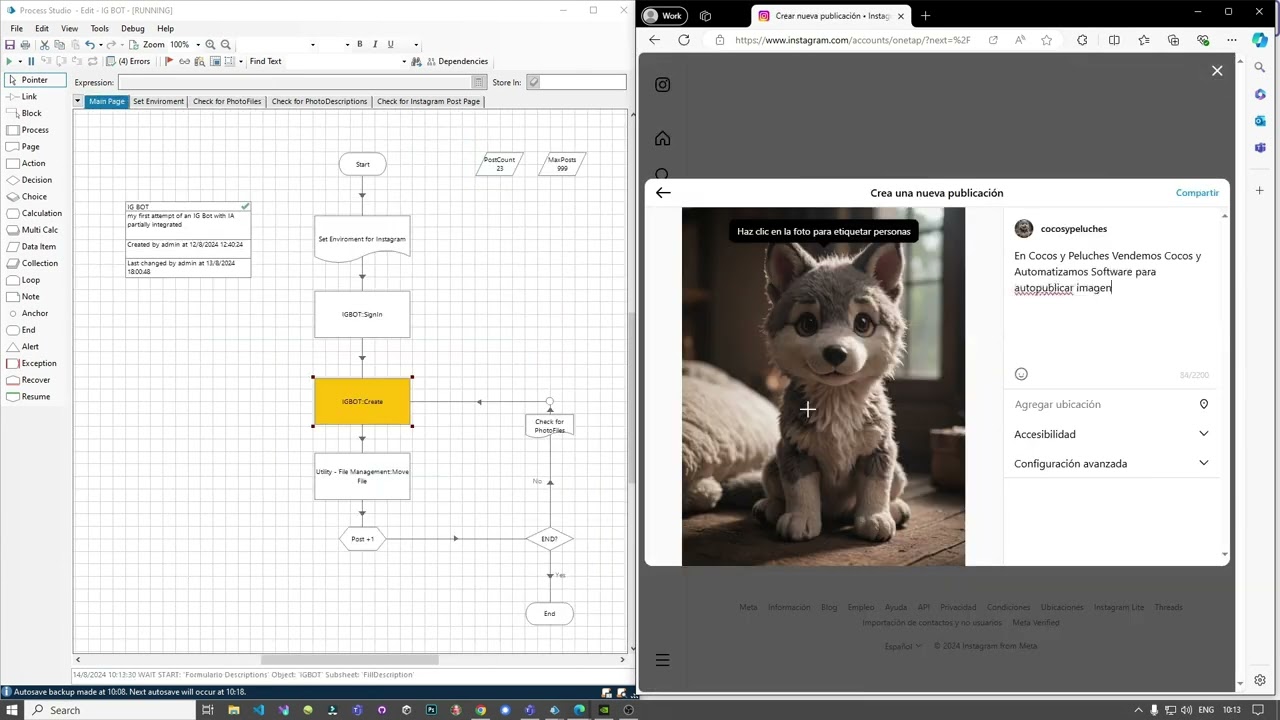The height and width of the screenshot is (720, 1280).
Task: Open the Debug menu
Action: coord(133,29)
